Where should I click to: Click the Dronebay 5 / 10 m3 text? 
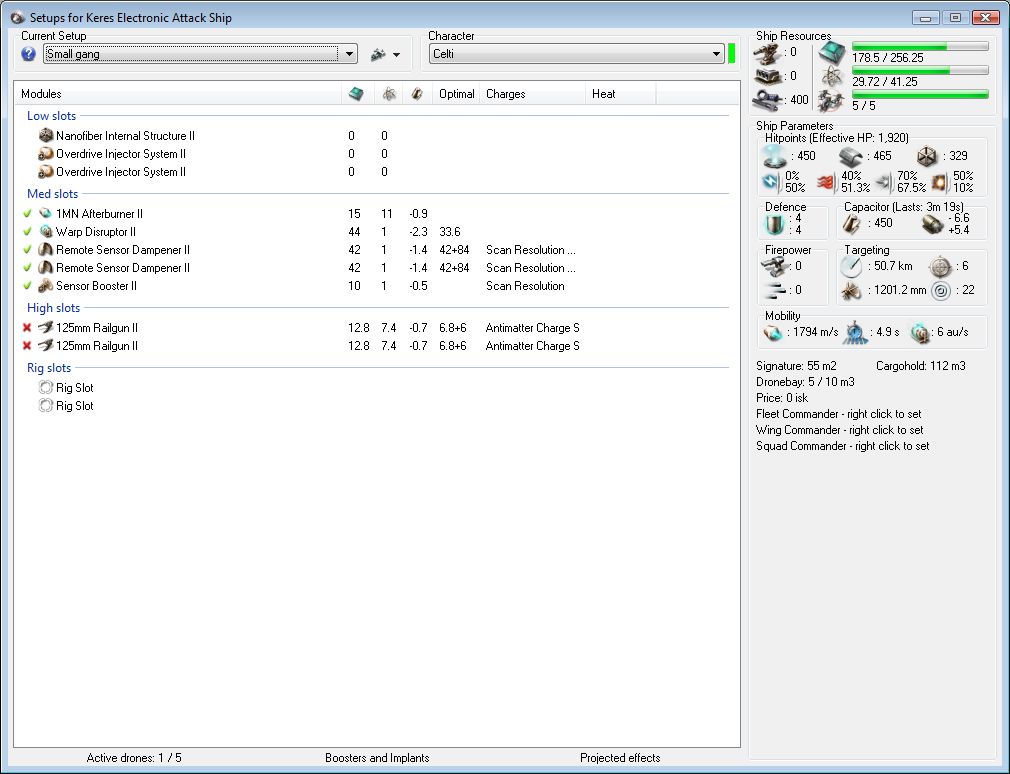(x=805, y=382)
